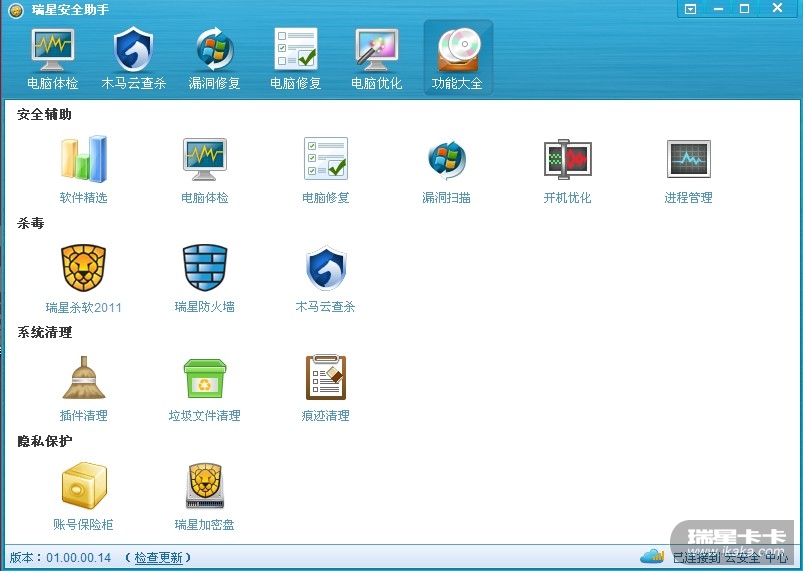Image resolution: width=803 pixels, height=571 pixels.
Task: Open 垃圾文件清理 green bin icon
Action: (x=205, y=378)
